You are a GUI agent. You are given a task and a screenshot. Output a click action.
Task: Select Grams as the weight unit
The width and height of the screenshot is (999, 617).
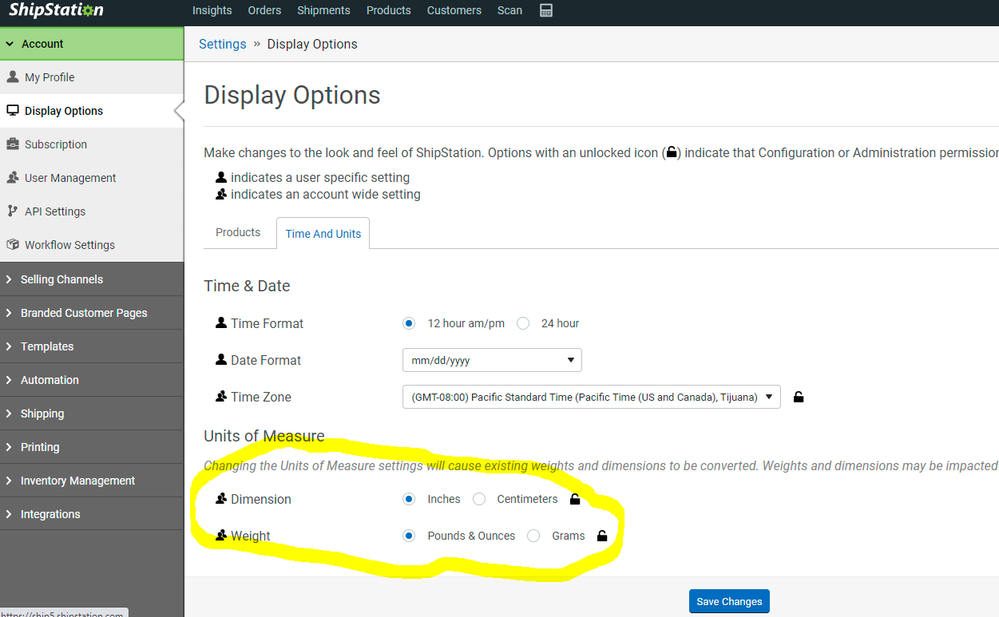click(534, 536)
